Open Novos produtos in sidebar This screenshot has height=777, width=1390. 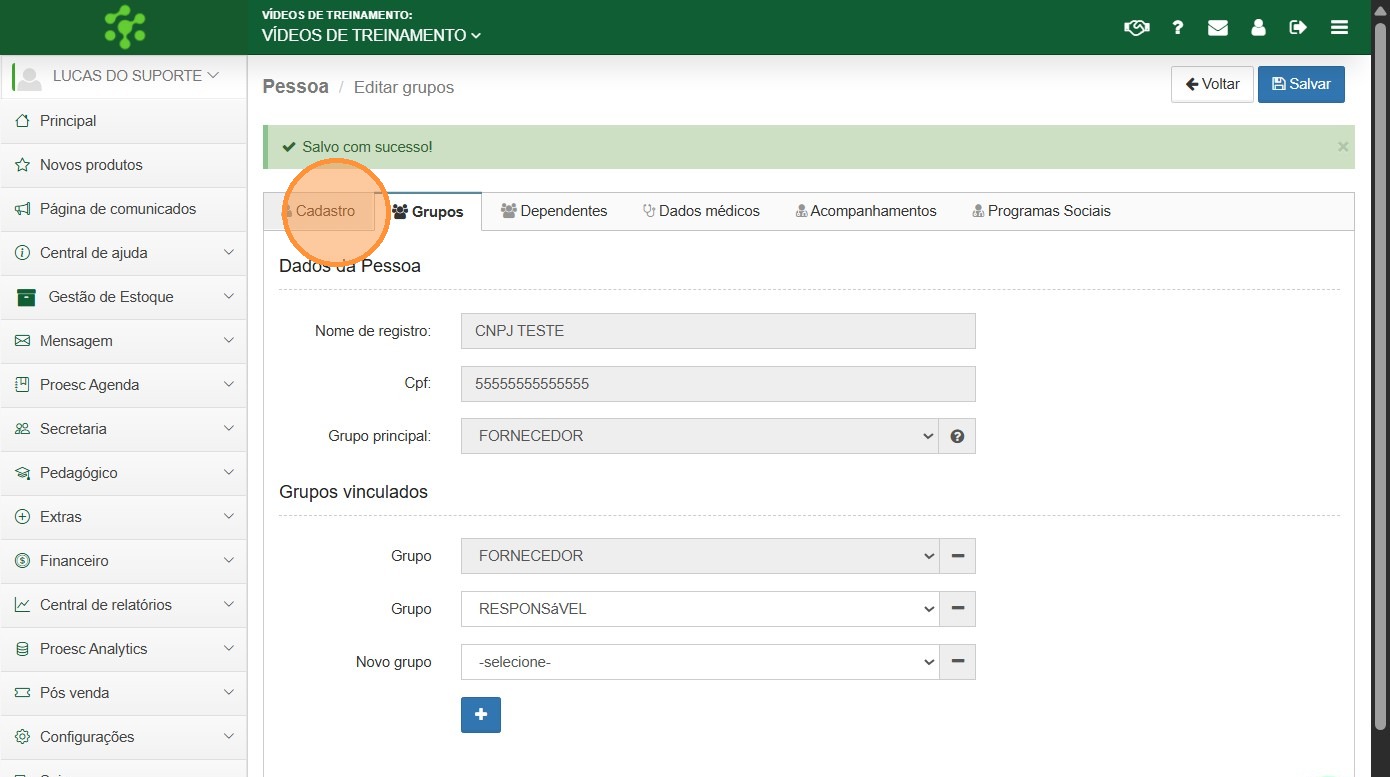pyautogui.click(x=91, y=165)
